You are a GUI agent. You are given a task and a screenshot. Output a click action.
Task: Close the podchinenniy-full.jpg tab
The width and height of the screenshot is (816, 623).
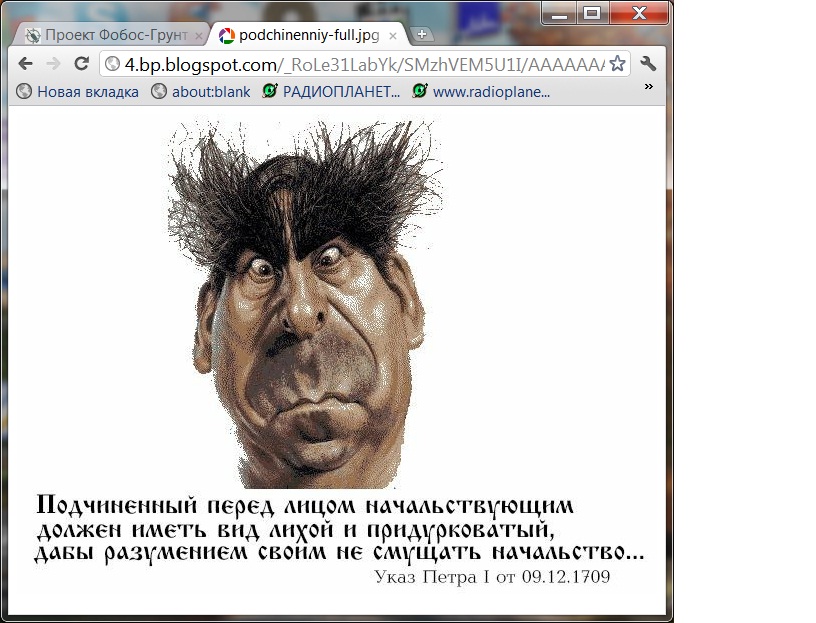pos(393,36)
